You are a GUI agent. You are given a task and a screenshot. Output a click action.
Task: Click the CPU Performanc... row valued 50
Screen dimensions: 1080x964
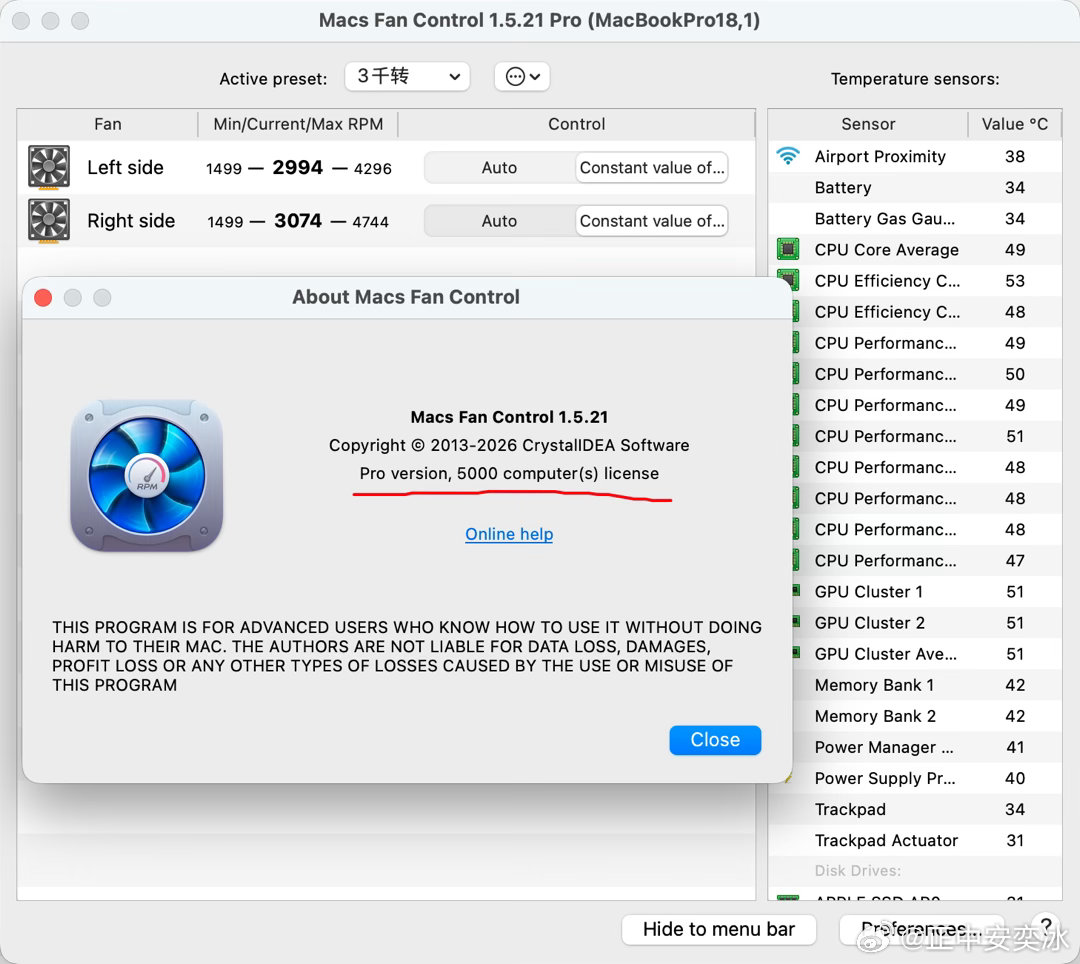coord(927,374)
